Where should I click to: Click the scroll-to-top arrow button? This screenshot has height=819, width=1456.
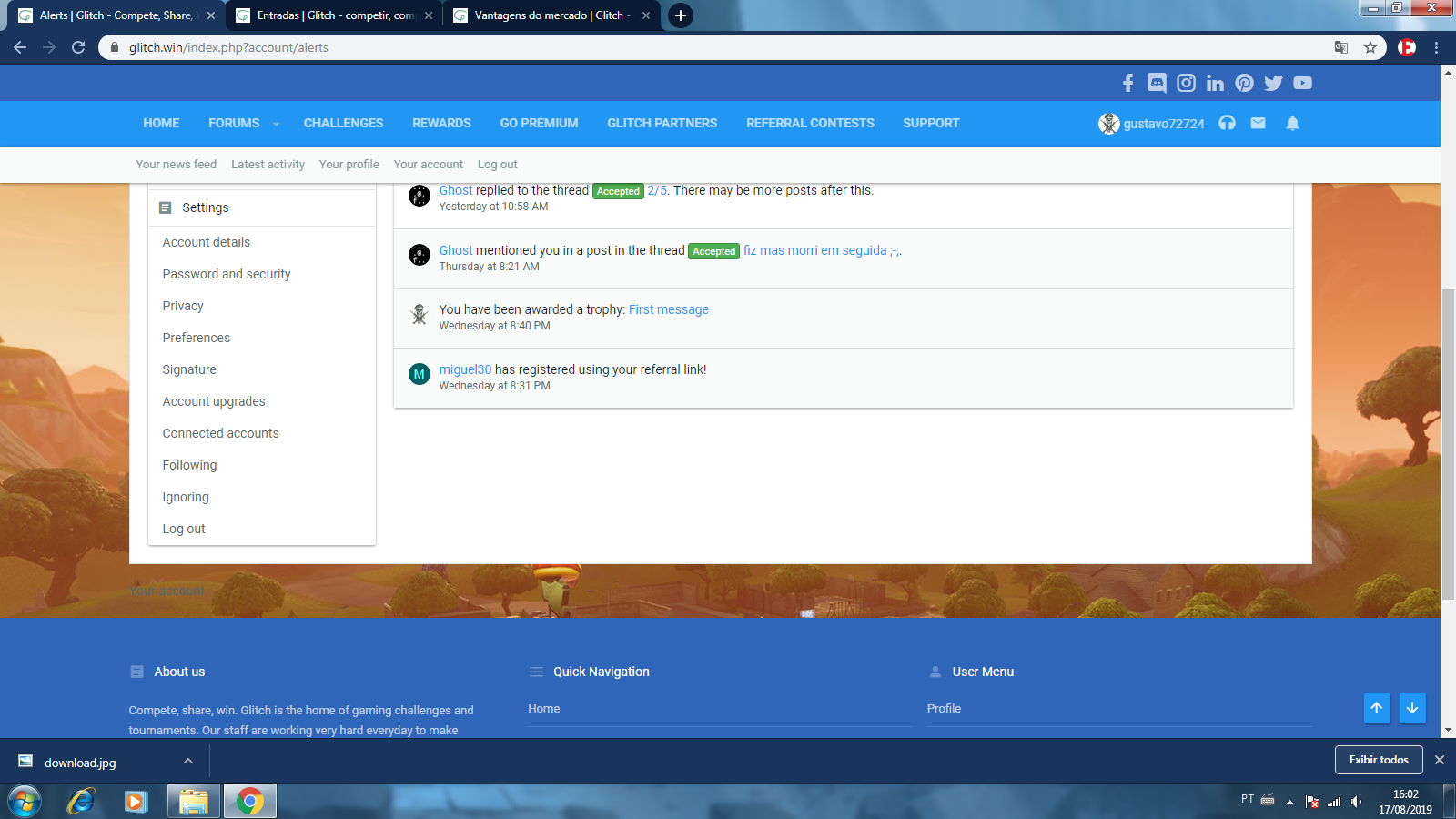(1377, 708)
